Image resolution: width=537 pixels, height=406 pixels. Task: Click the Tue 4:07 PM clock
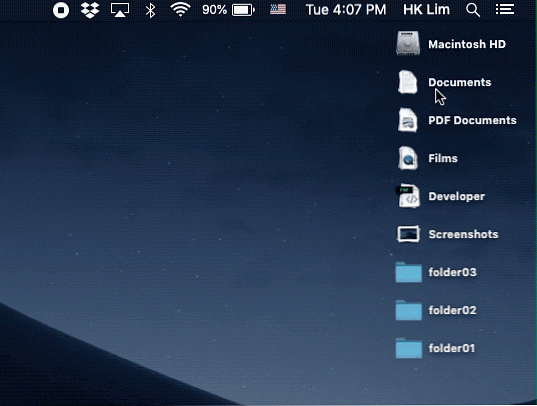(x=346, y=10)
